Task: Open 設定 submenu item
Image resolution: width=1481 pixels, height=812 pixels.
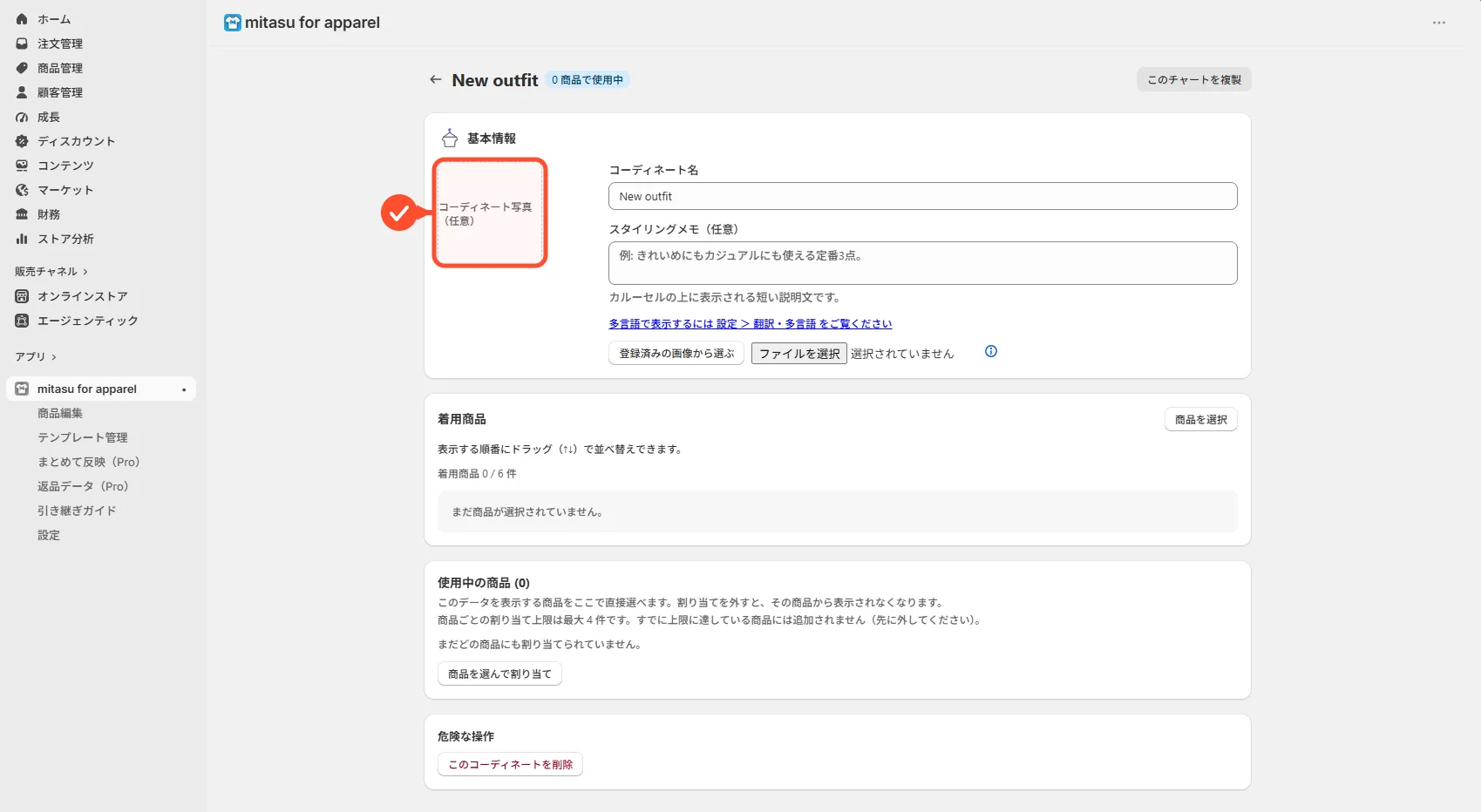Action: (x=49, y=535)
